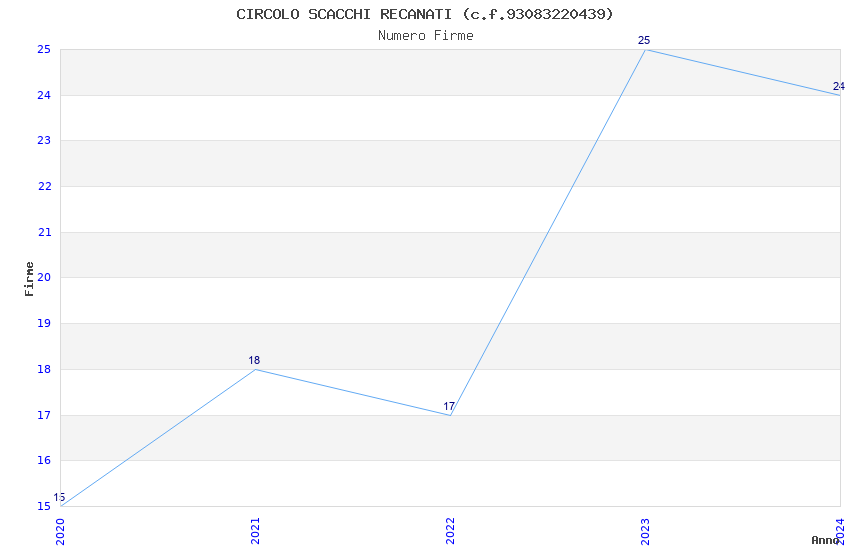Click y-axis tick value 19

click(x=44, y=323)
